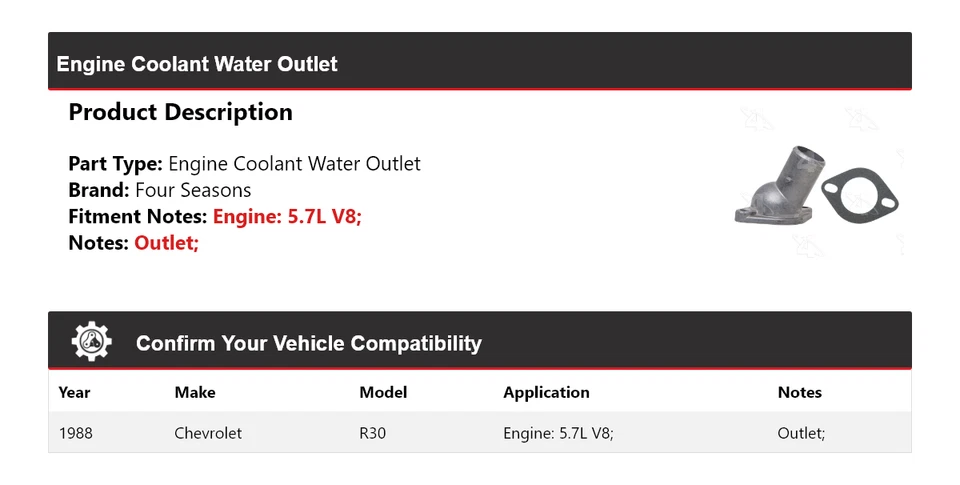Select the 1988 year cell

(76, 433)
